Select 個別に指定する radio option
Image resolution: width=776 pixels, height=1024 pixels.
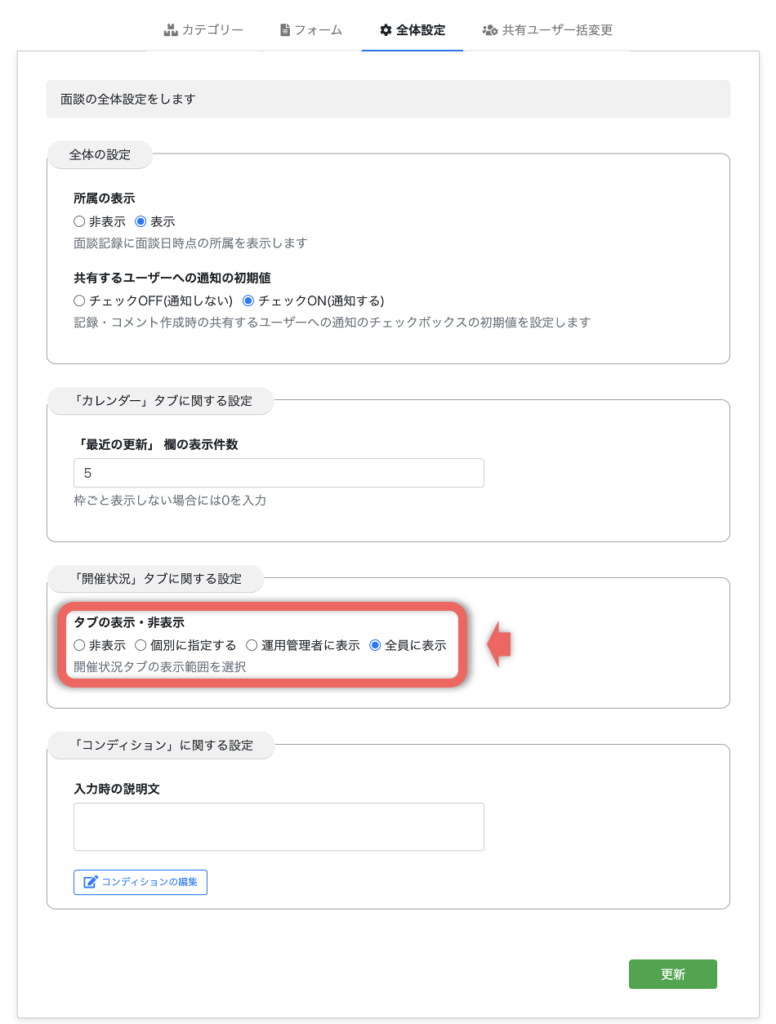(141, 645)
